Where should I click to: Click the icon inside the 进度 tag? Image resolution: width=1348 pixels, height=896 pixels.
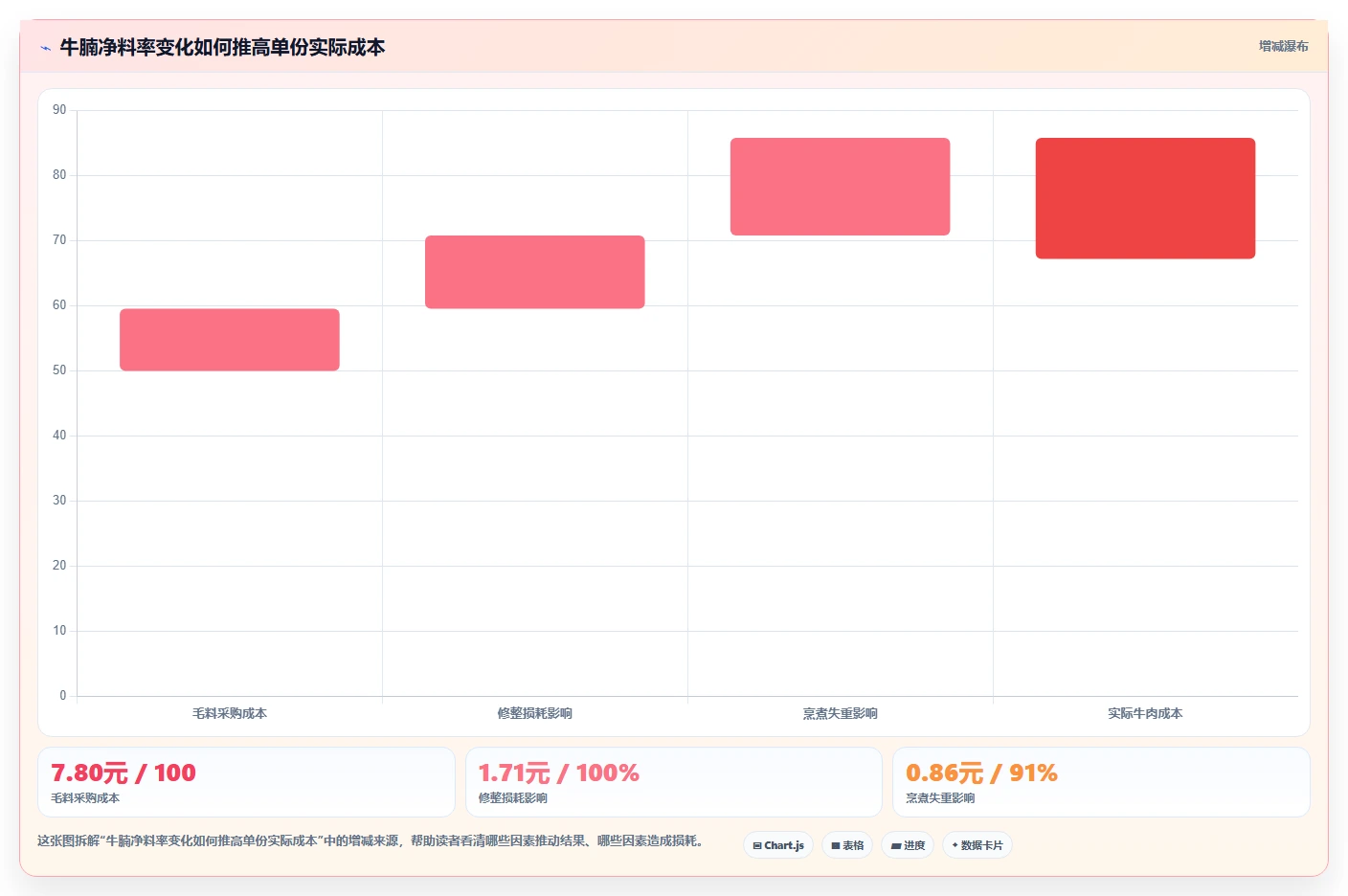click(896, 846)
